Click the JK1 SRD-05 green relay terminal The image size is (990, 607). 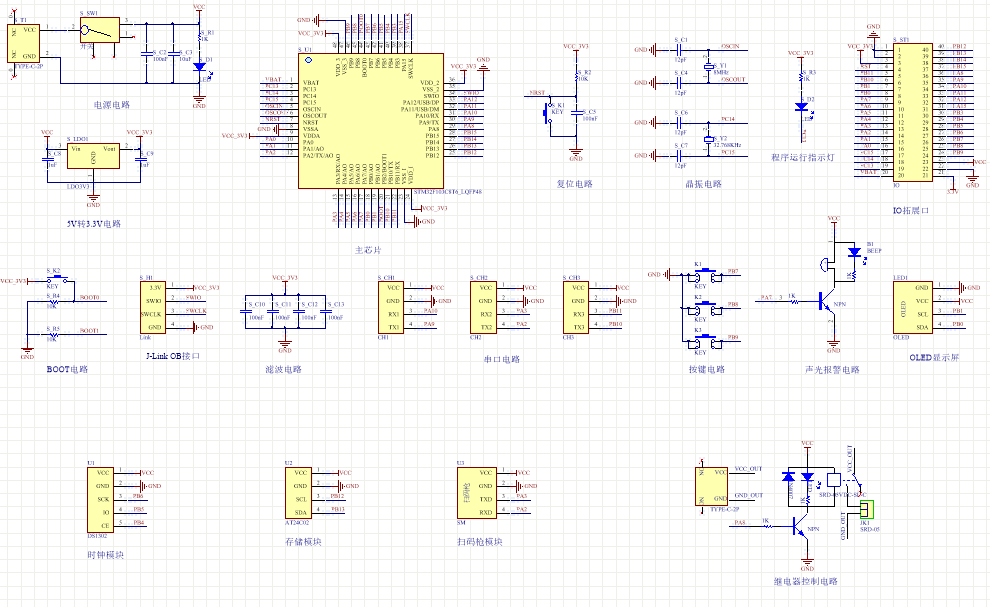point(868,509)
